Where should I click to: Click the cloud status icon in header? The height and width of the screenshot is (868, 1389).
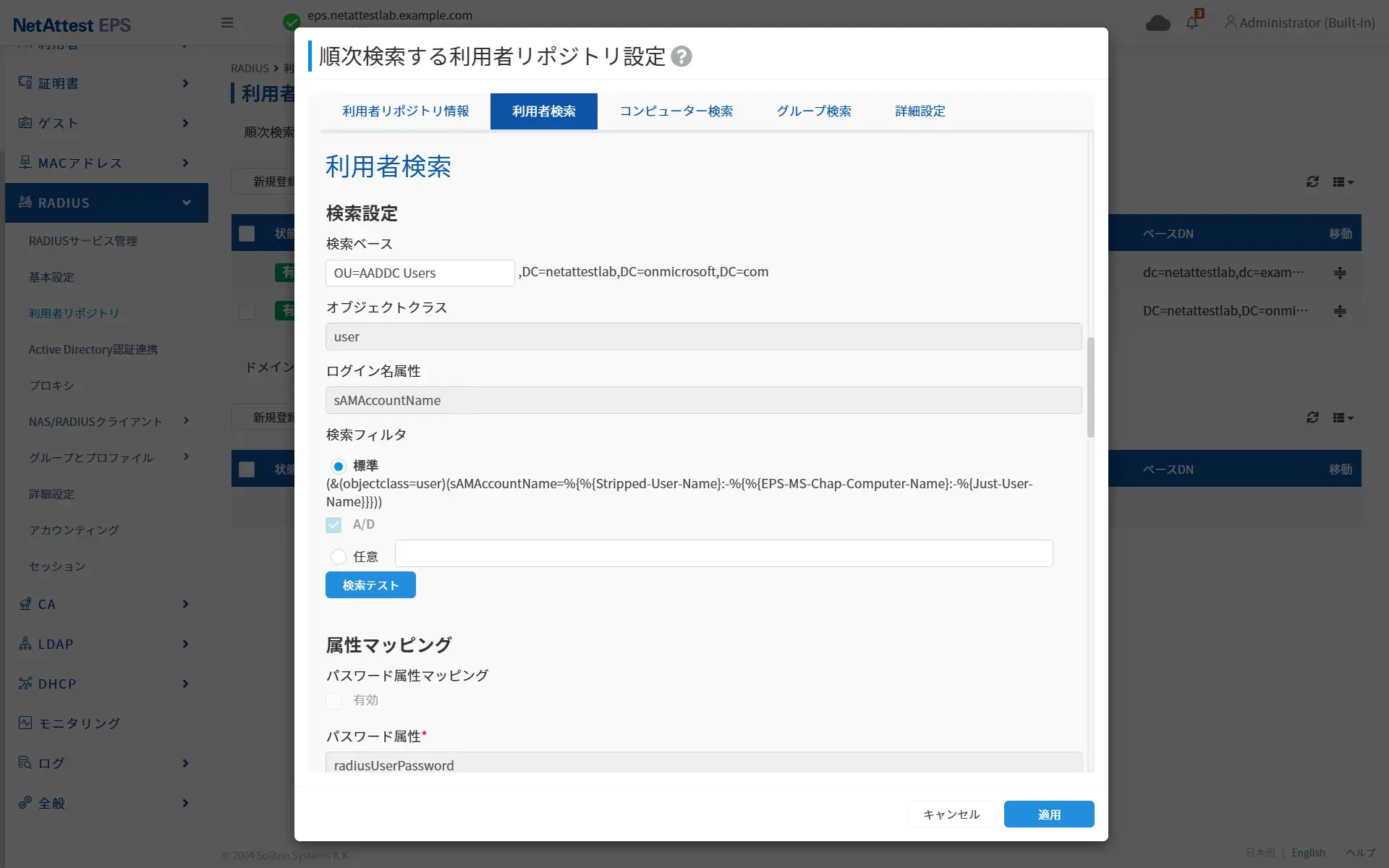(1157, 23)
